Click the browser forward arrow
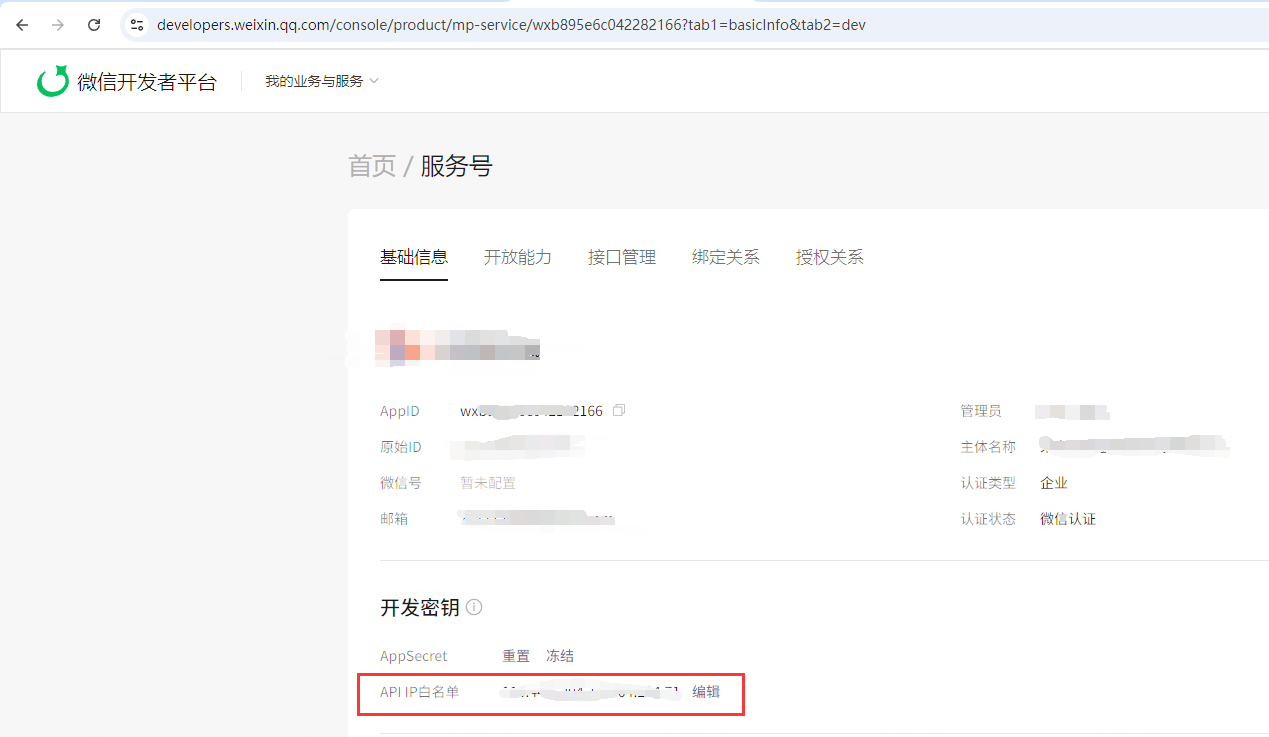This screenshot has width=1269, height=737. coord(58,25)
